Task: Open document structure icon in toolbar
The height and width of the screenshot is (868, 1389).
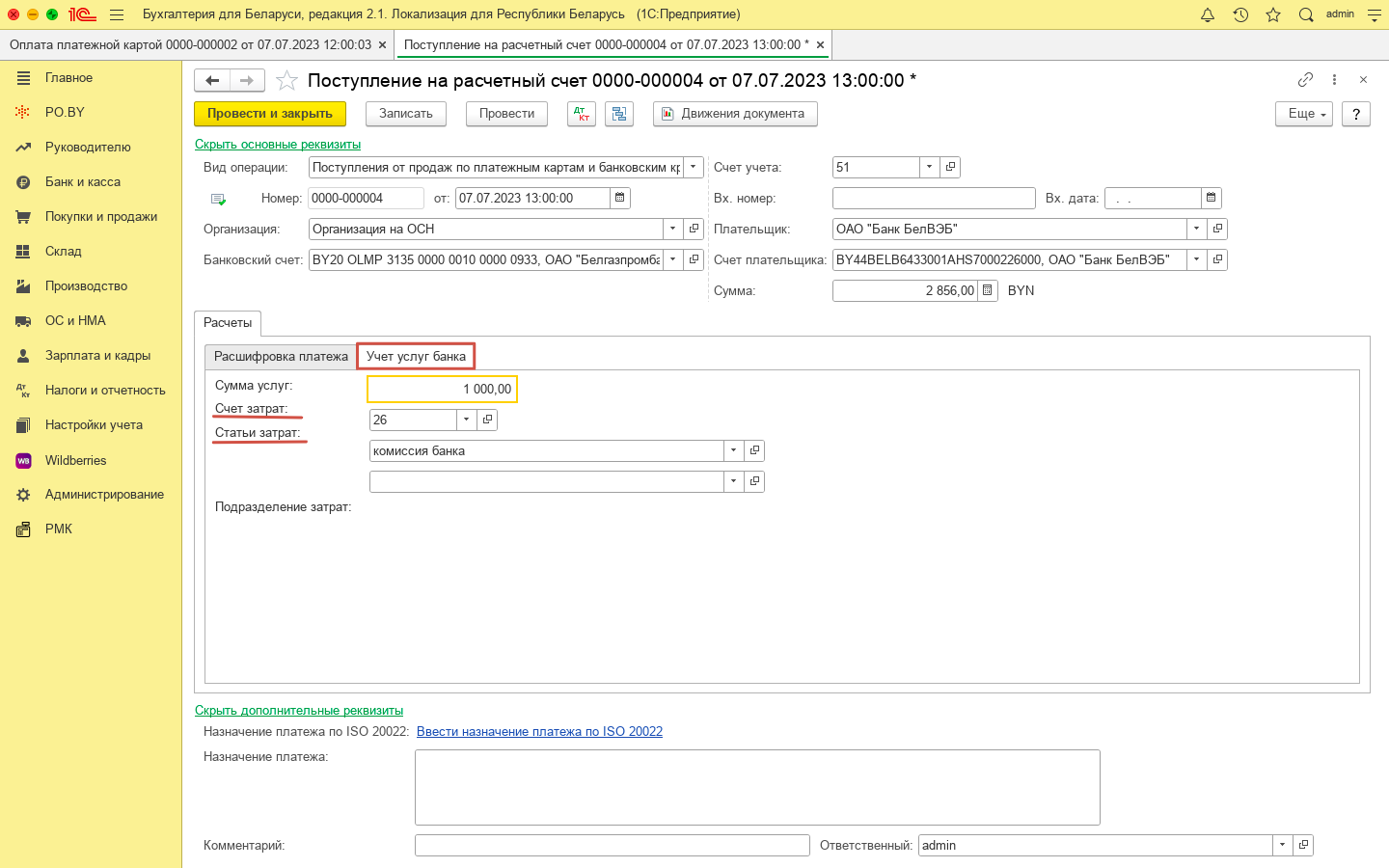Action: [619, 114]
